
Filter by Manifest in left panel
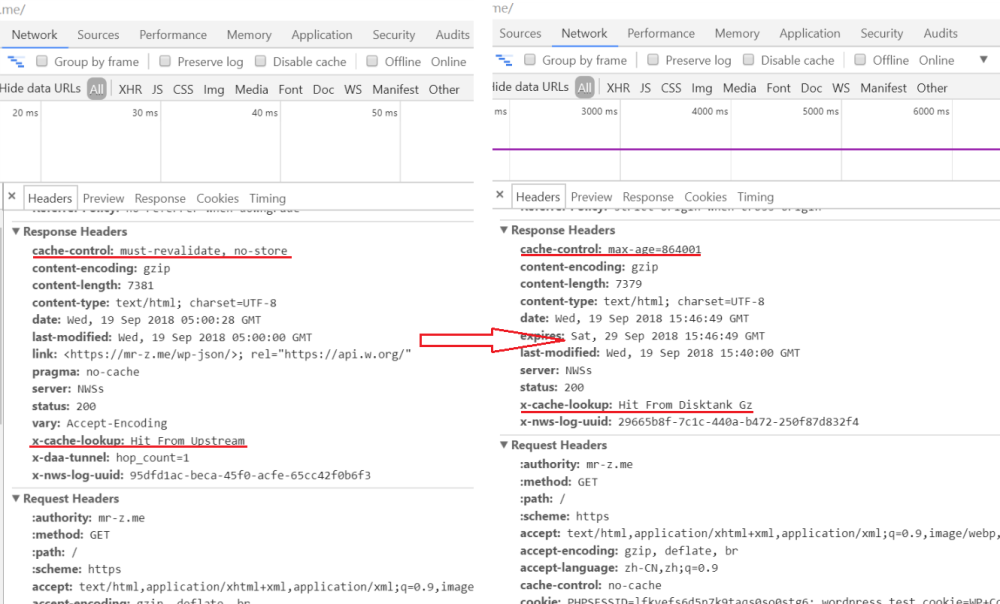[395, 89]
